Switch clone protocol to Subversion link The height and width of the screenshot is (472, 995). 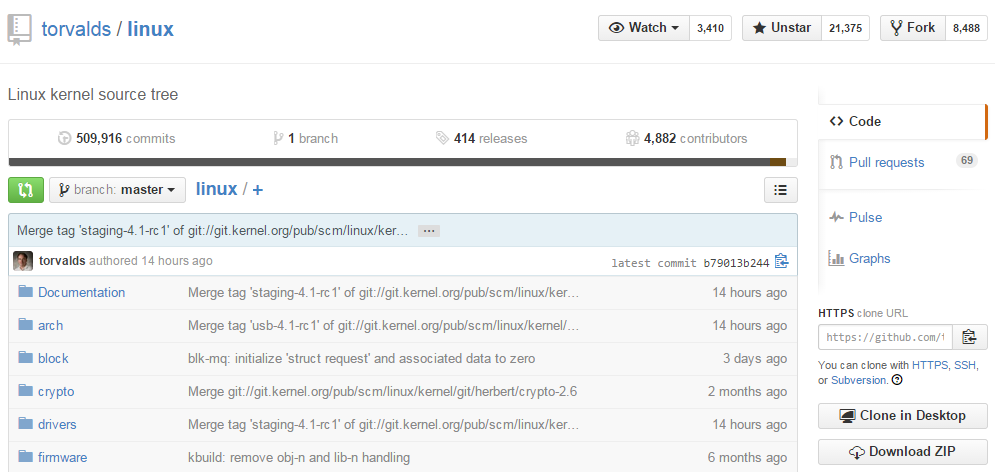[858, 380]
